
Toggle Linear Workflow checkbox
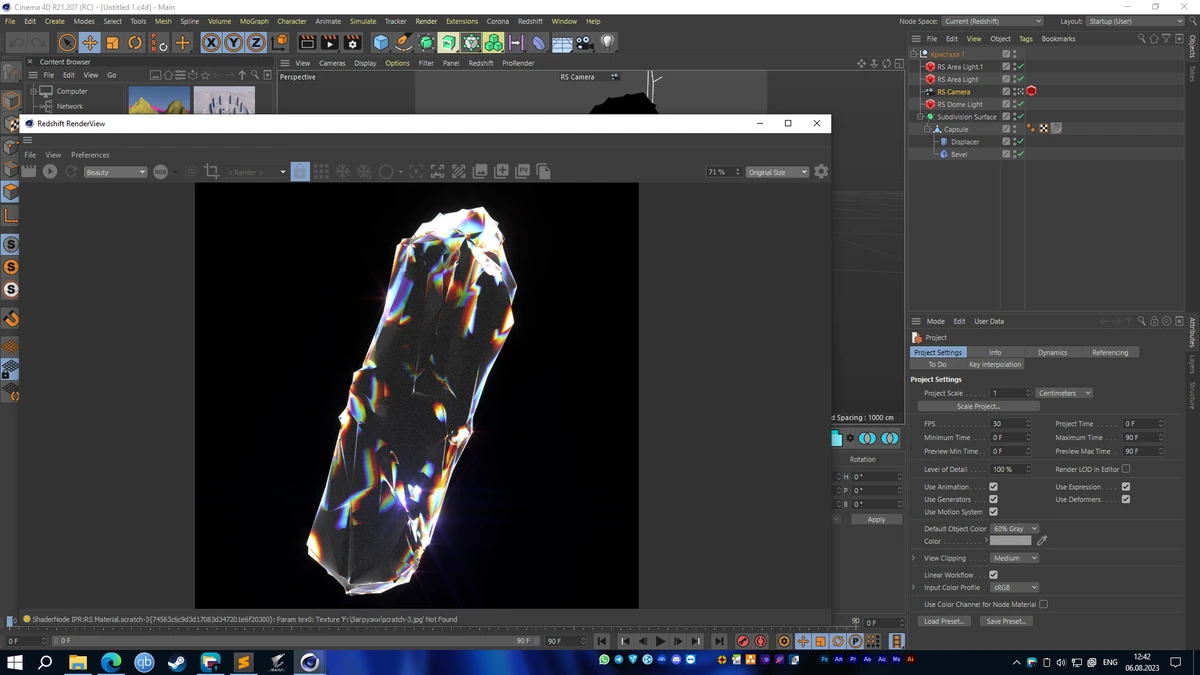[x=993, y=575]
